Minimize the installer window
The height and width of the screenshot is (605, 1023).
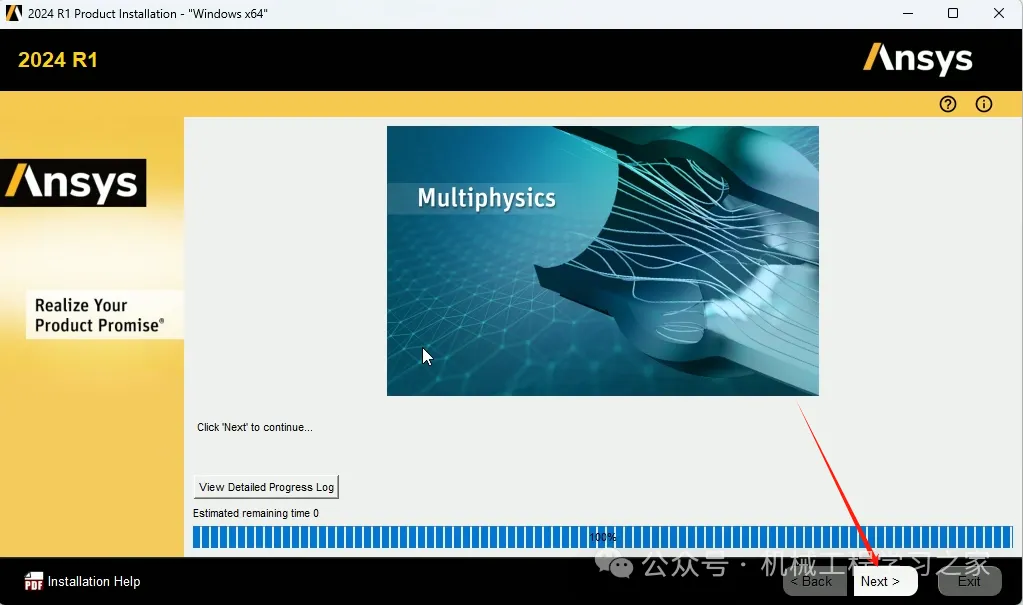click(908, 13)
